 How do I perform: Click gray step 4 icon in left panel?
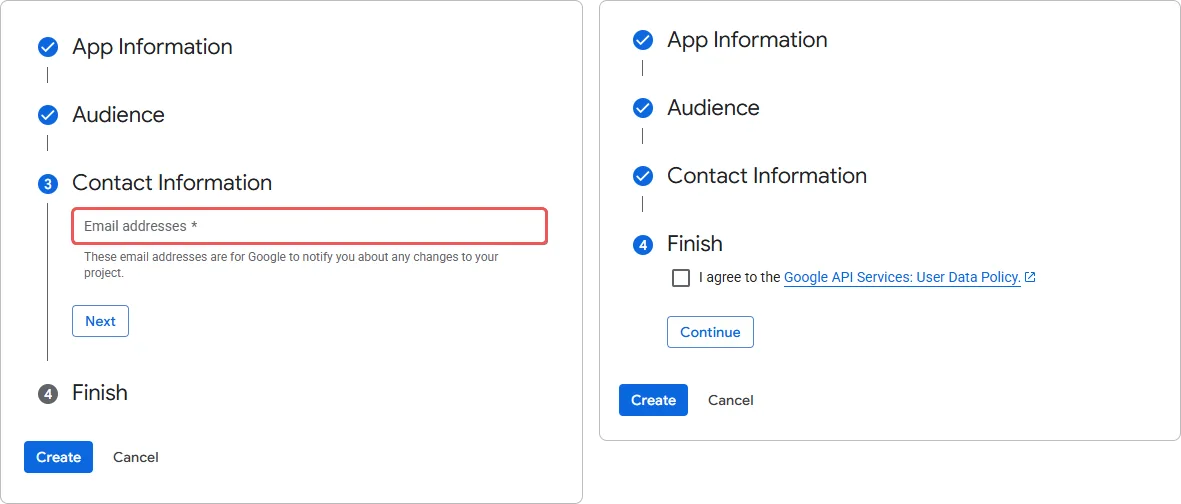click(48, 394)
